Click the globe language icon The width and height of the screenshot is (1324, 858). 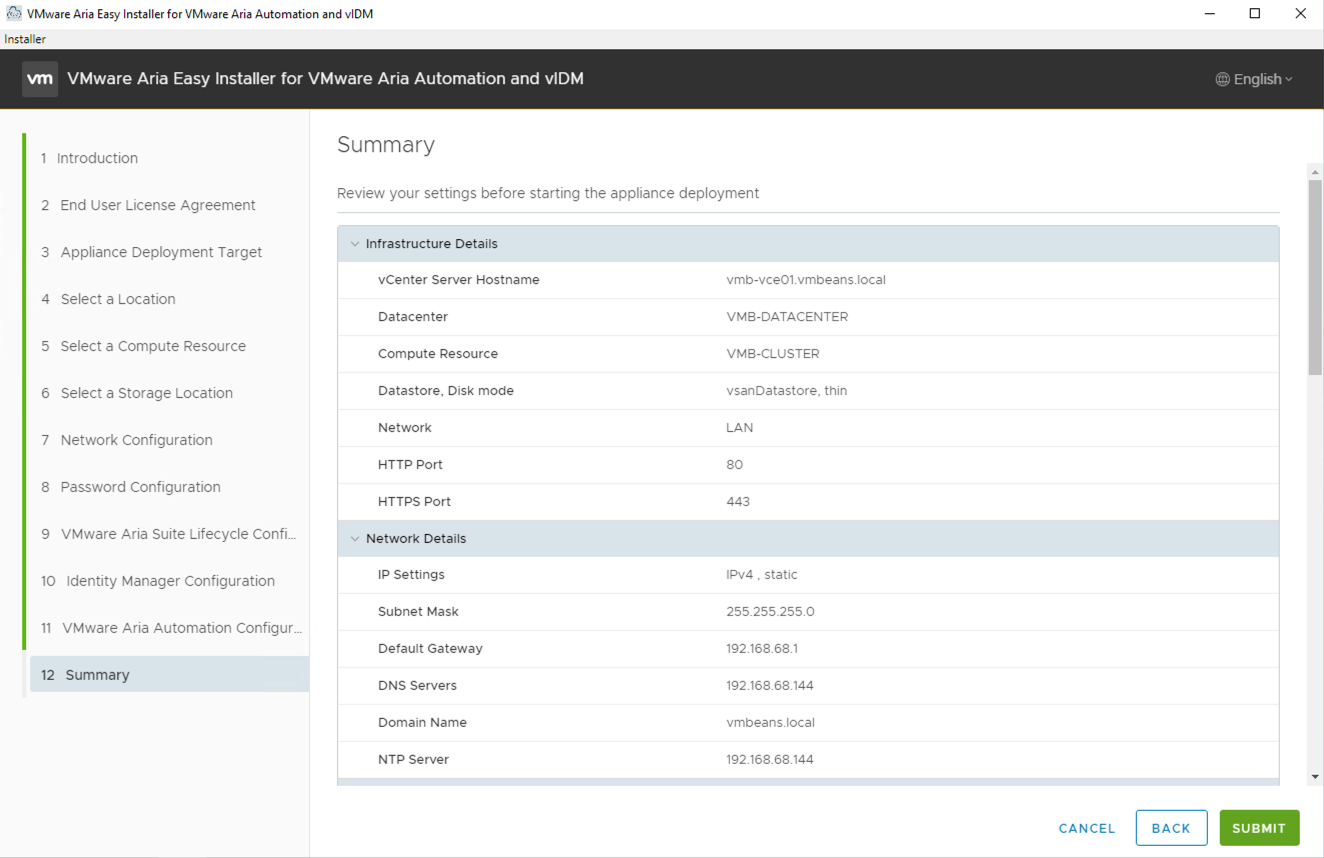click(x=1222, y=79)
